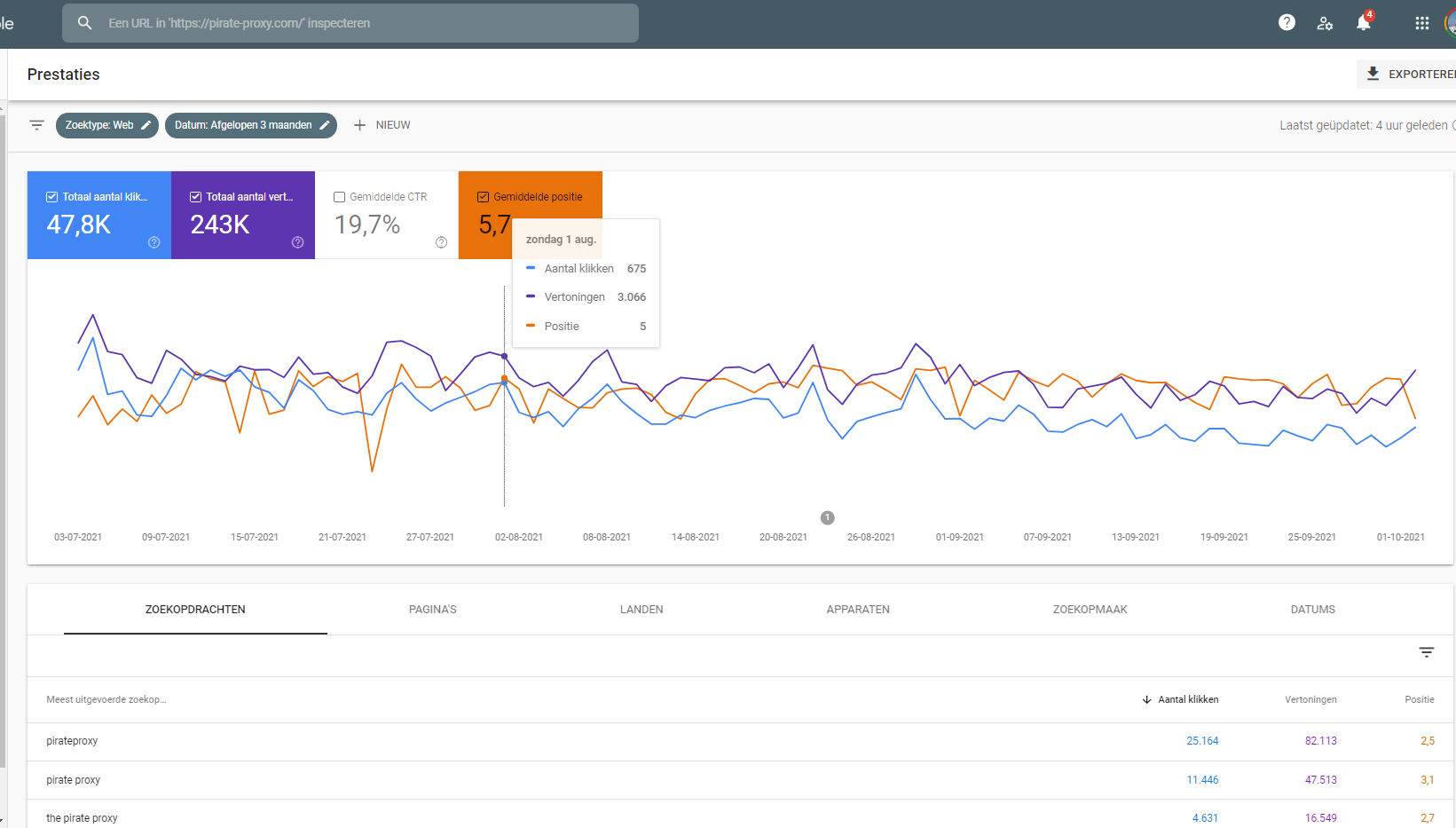
Task: Click the 47,8K total clicks value
Action: [79, 225]
